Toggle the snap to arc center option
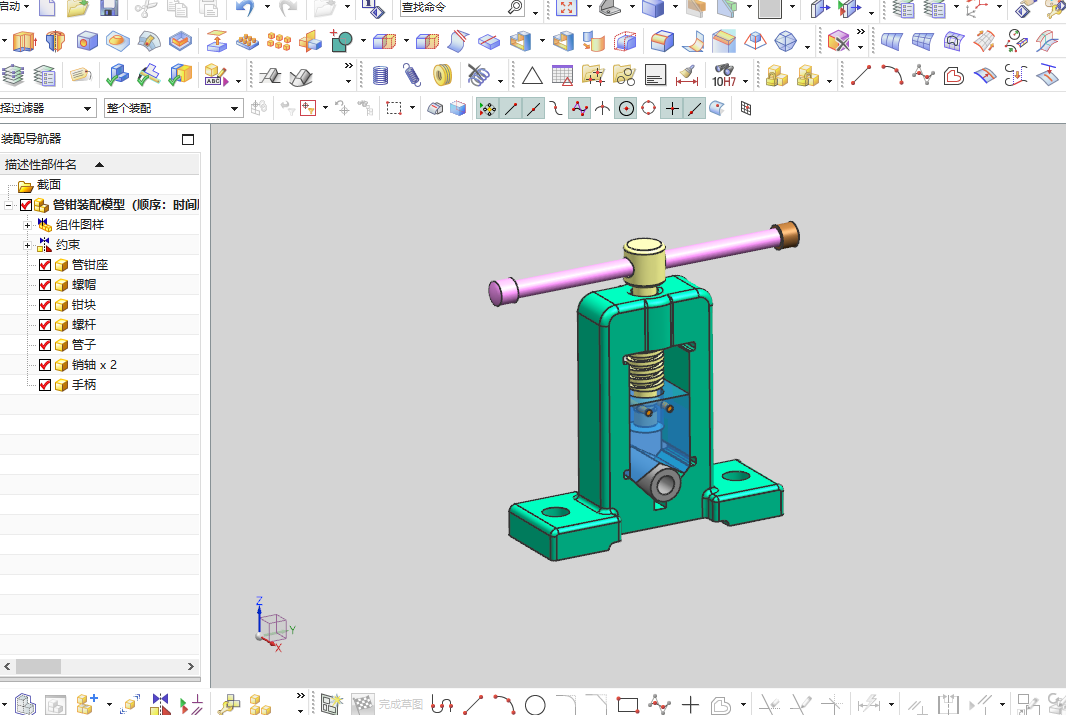Viewport: 1066px width, 715px height. pyautogui.click(x=626, y=109)
